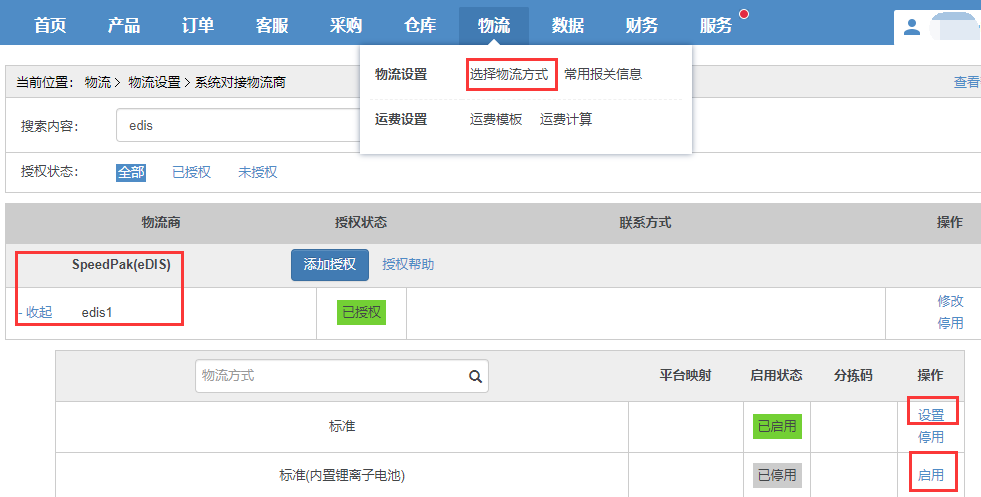Click 修改 for edis1 account
The image size is (981, 497).
(950, 301)
